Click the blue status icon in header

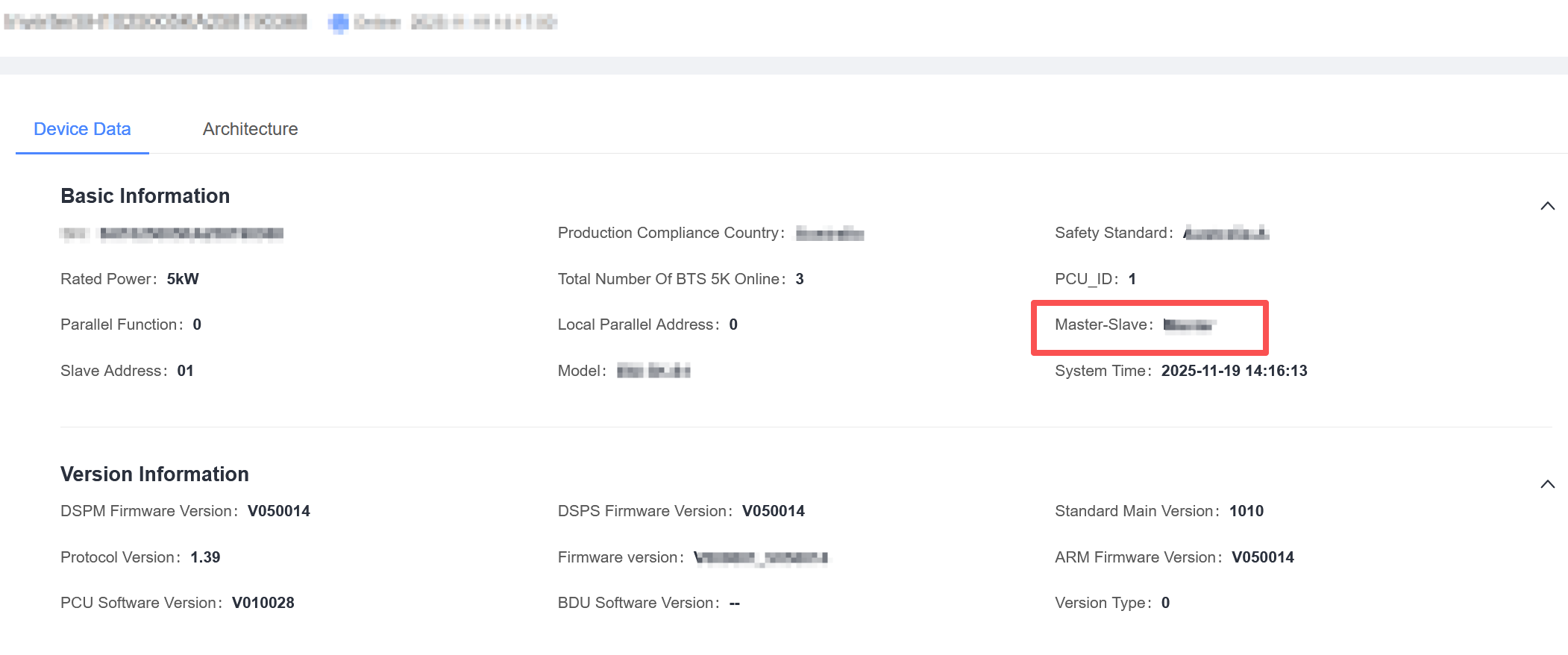(x=339, y=23)
